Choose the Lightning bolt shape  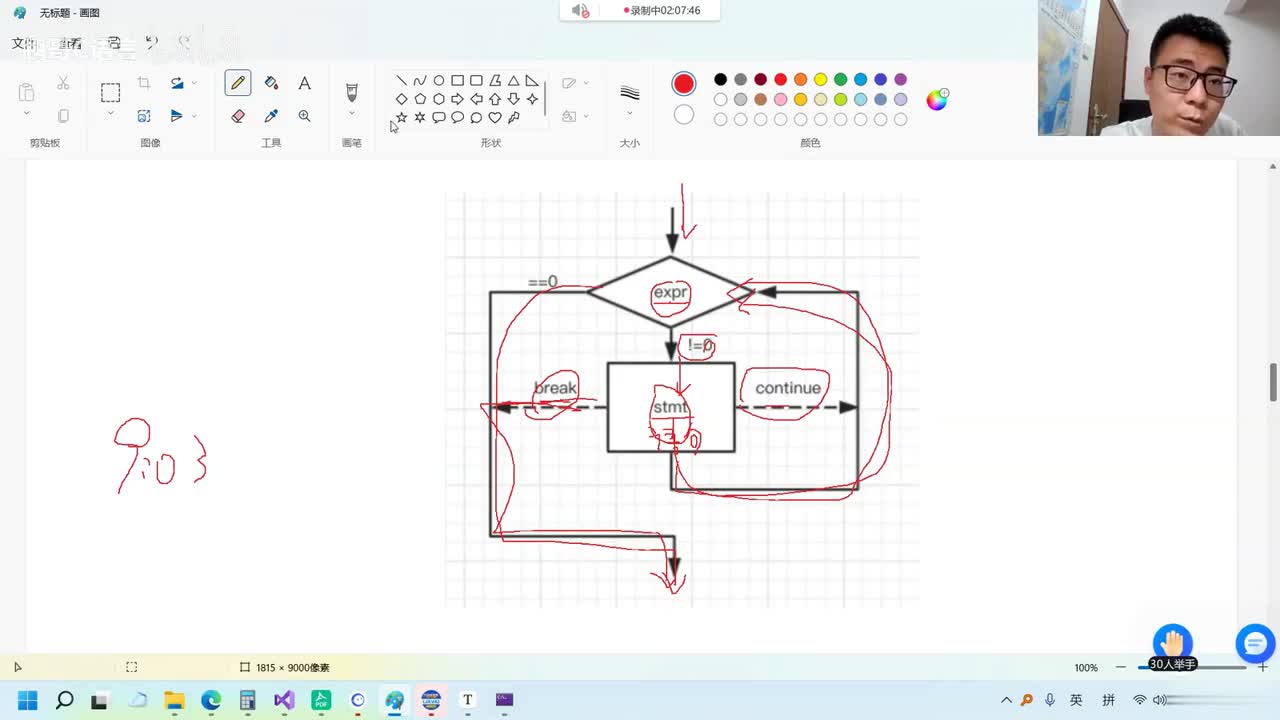(x=514, y=117)
